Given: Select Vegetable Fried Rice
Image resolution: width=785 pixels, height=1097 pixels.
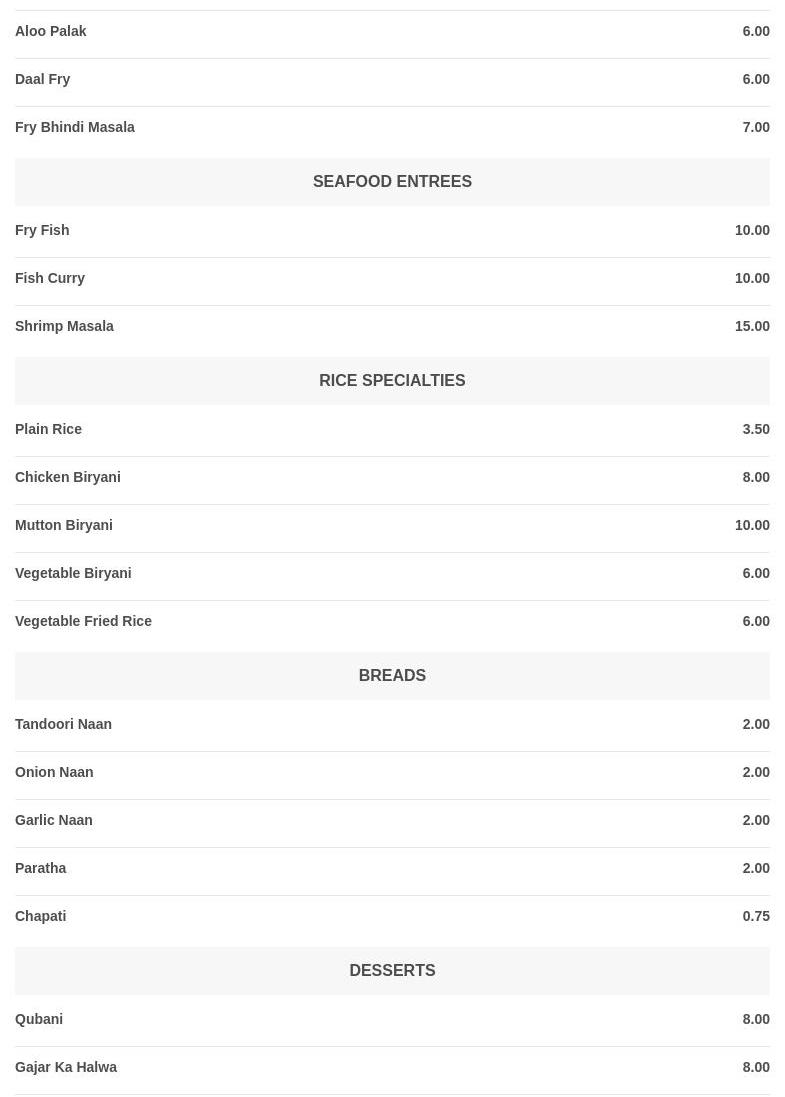Looking at the screenshot, I should click(83, 621).
